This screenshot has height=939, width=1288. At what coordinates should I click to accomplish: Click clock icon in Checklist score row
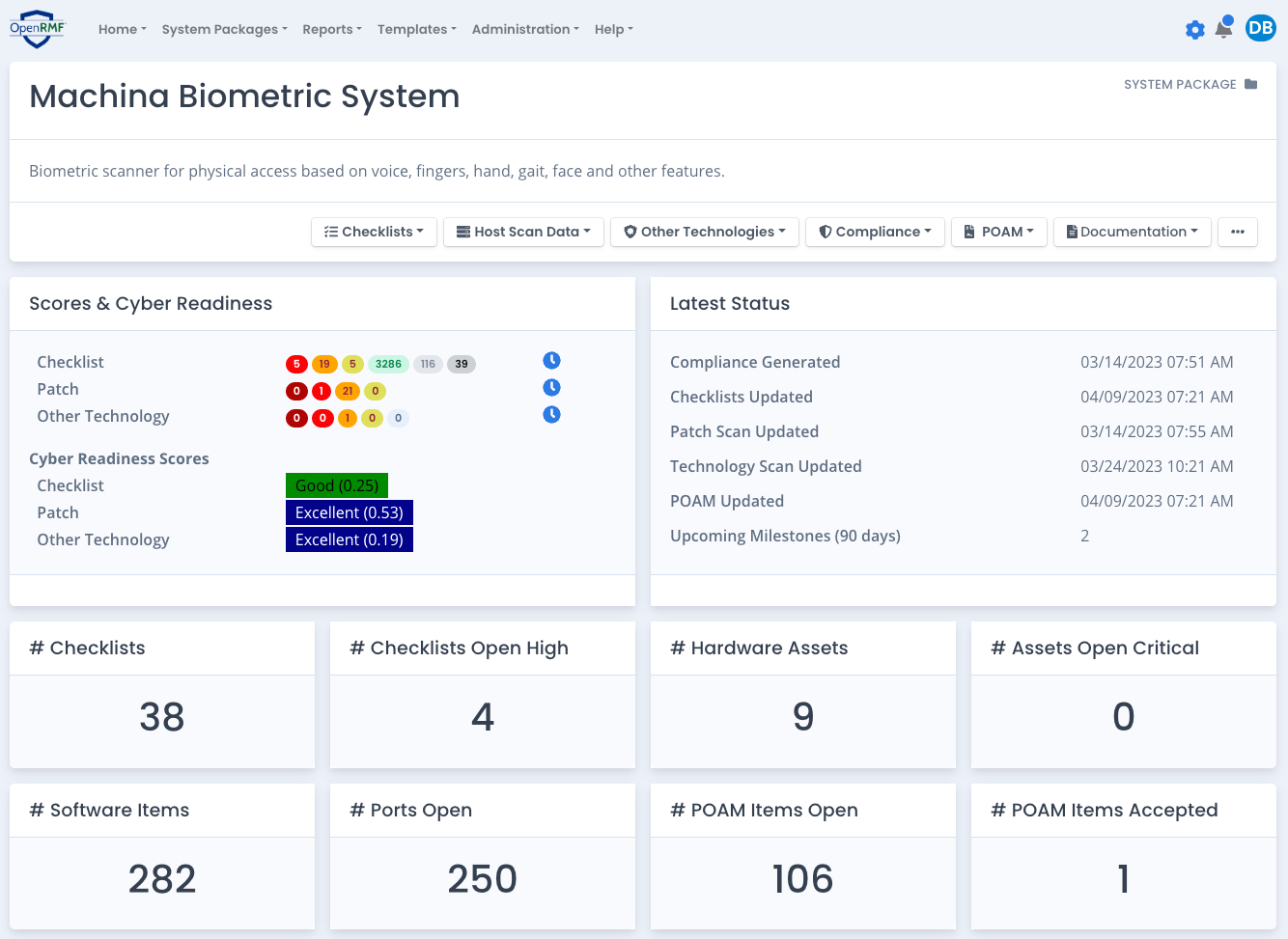tap(551, 361)
